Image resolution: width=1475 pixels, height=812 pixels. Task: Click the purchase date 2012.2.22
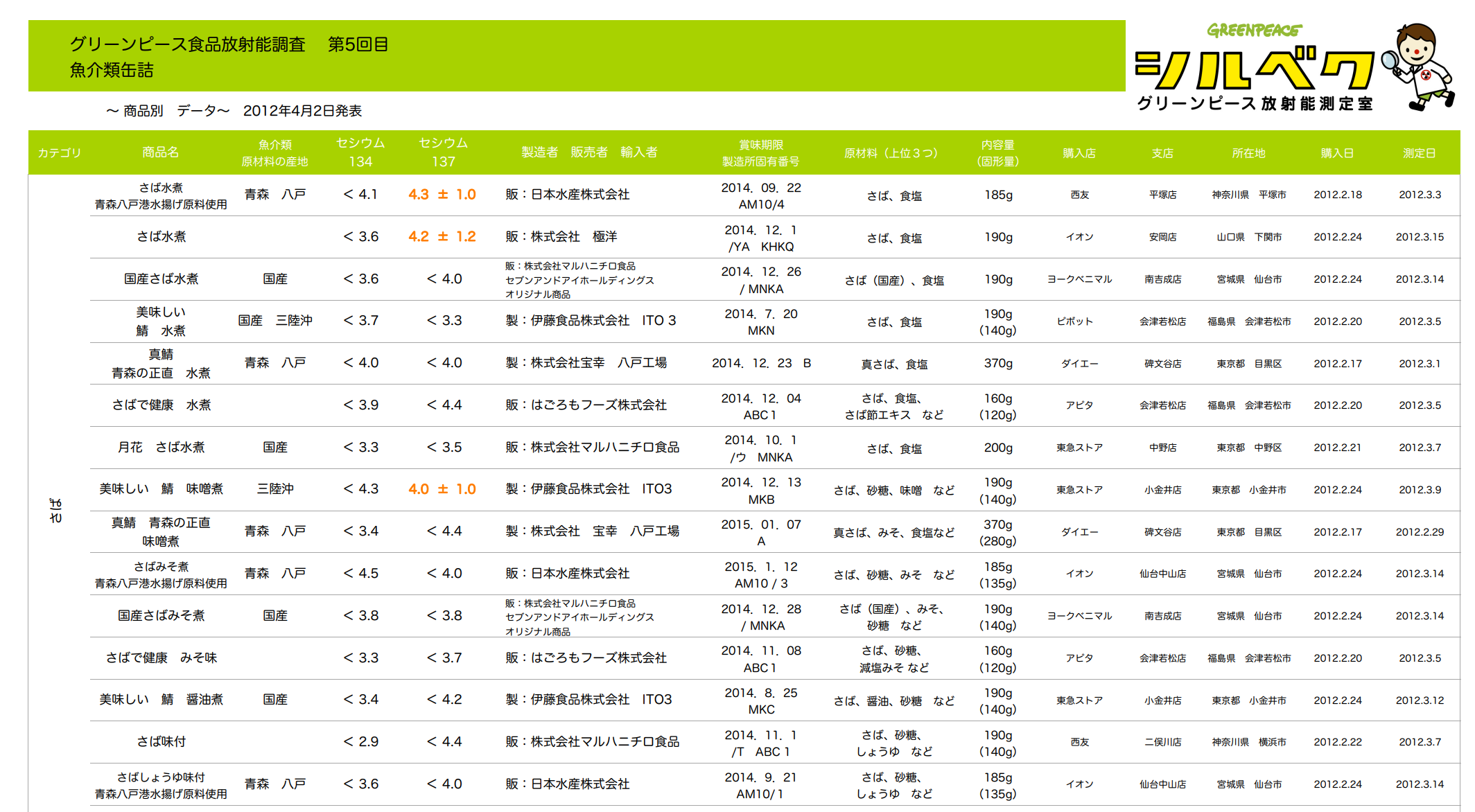pos(1338,742)
